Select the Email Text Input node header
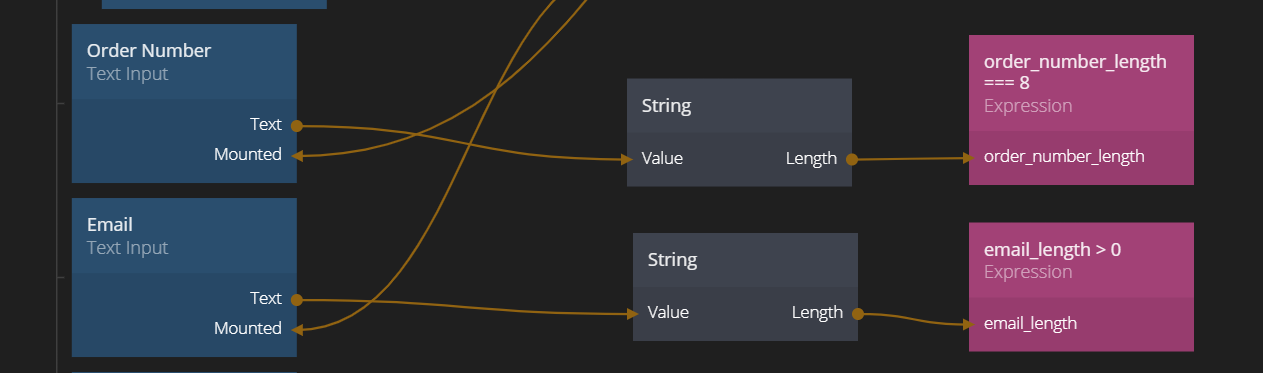Image resolution: width=1263 pixels, height=373 pixels. [x=184, y=236]
